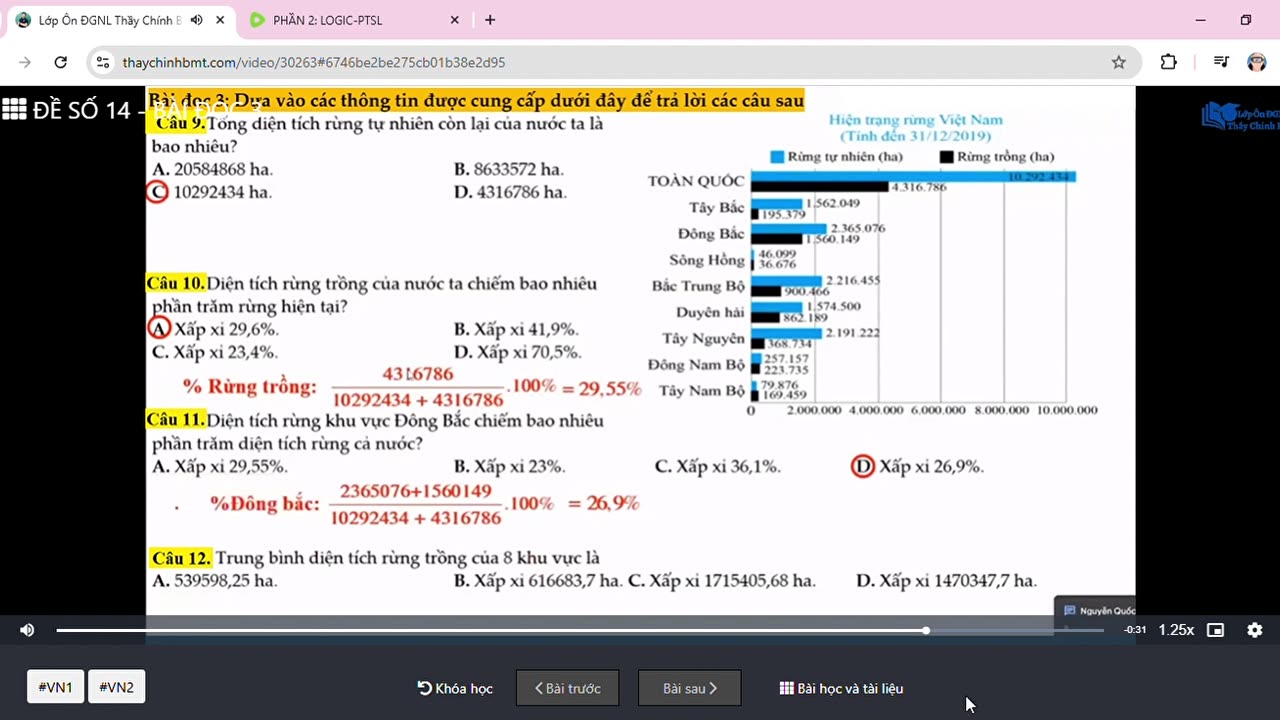
Task: Open media controls in browser toolbar
Action: [1221, 62]
